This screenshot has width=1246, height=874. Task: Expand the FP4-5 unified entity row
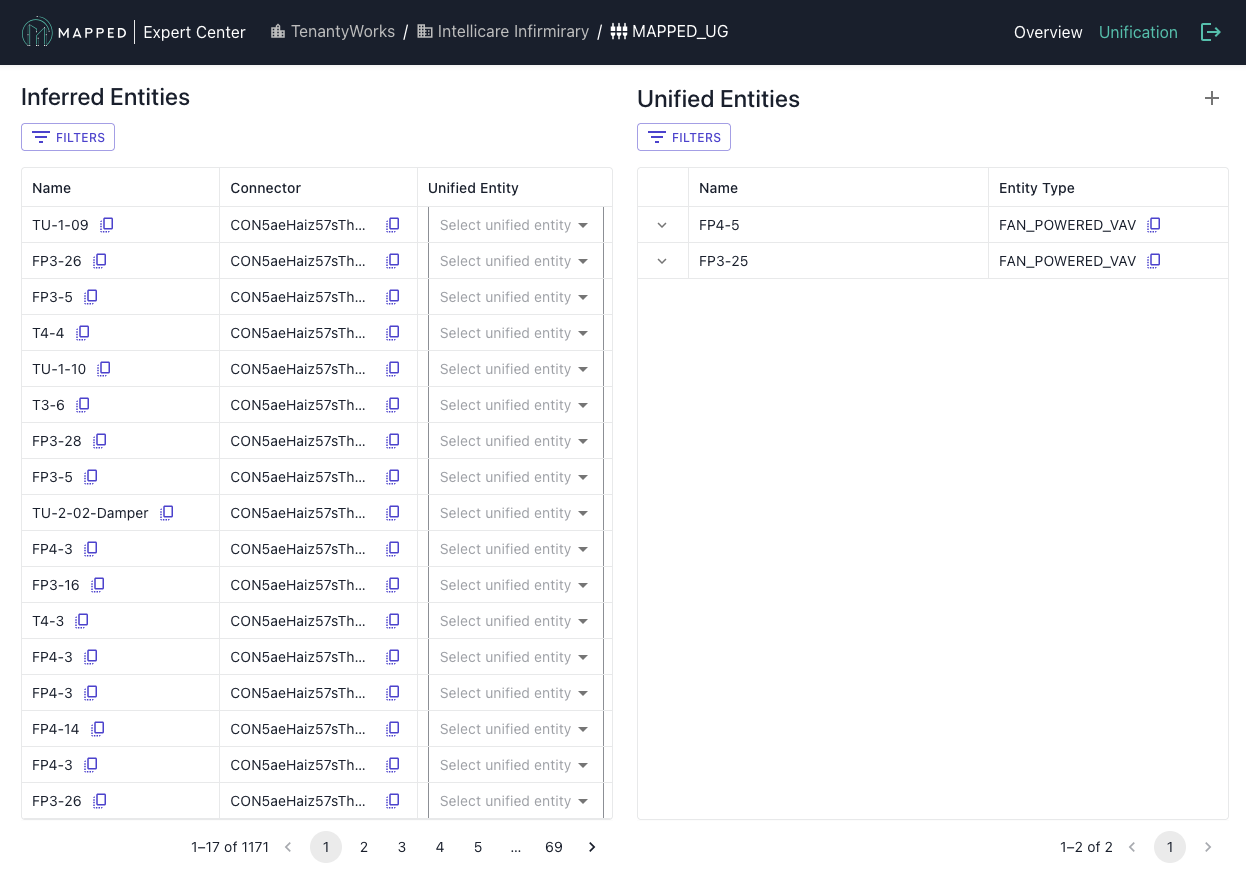pyautogui.click(x=662, y=225)
